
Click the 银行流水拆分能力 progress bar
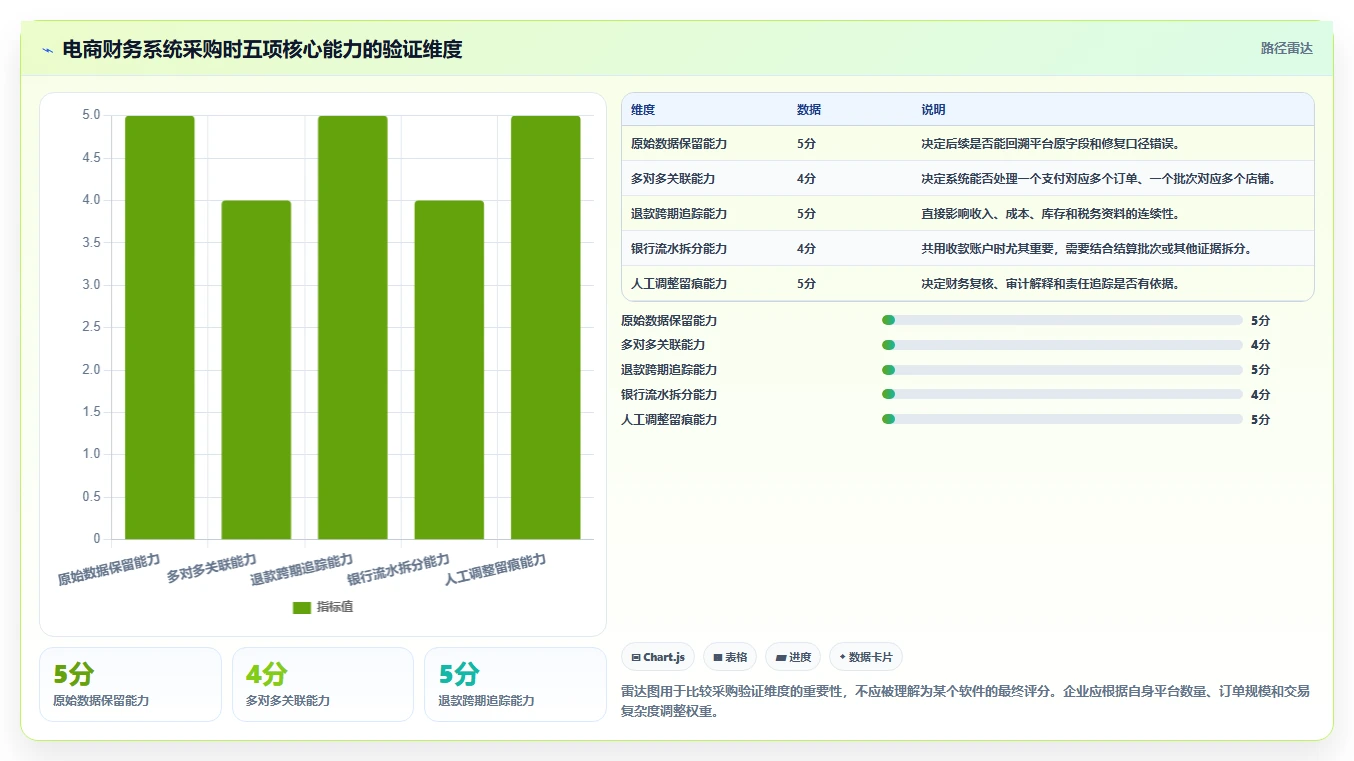(1062, 395)
